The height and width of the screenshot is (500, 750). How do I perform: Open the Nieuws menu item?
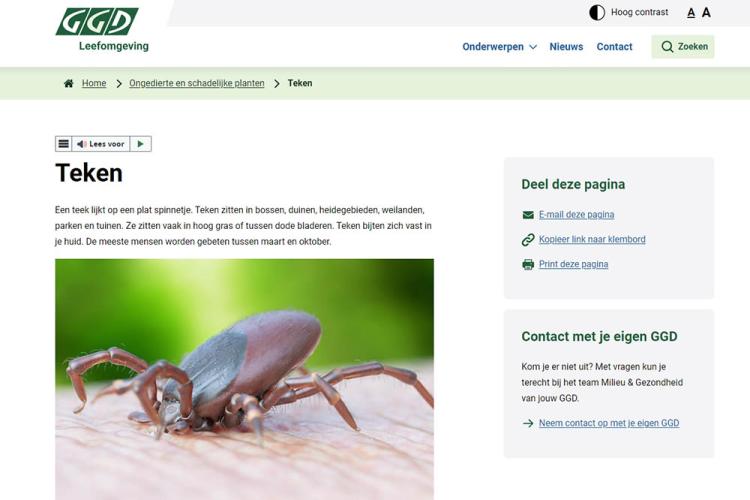566,47
